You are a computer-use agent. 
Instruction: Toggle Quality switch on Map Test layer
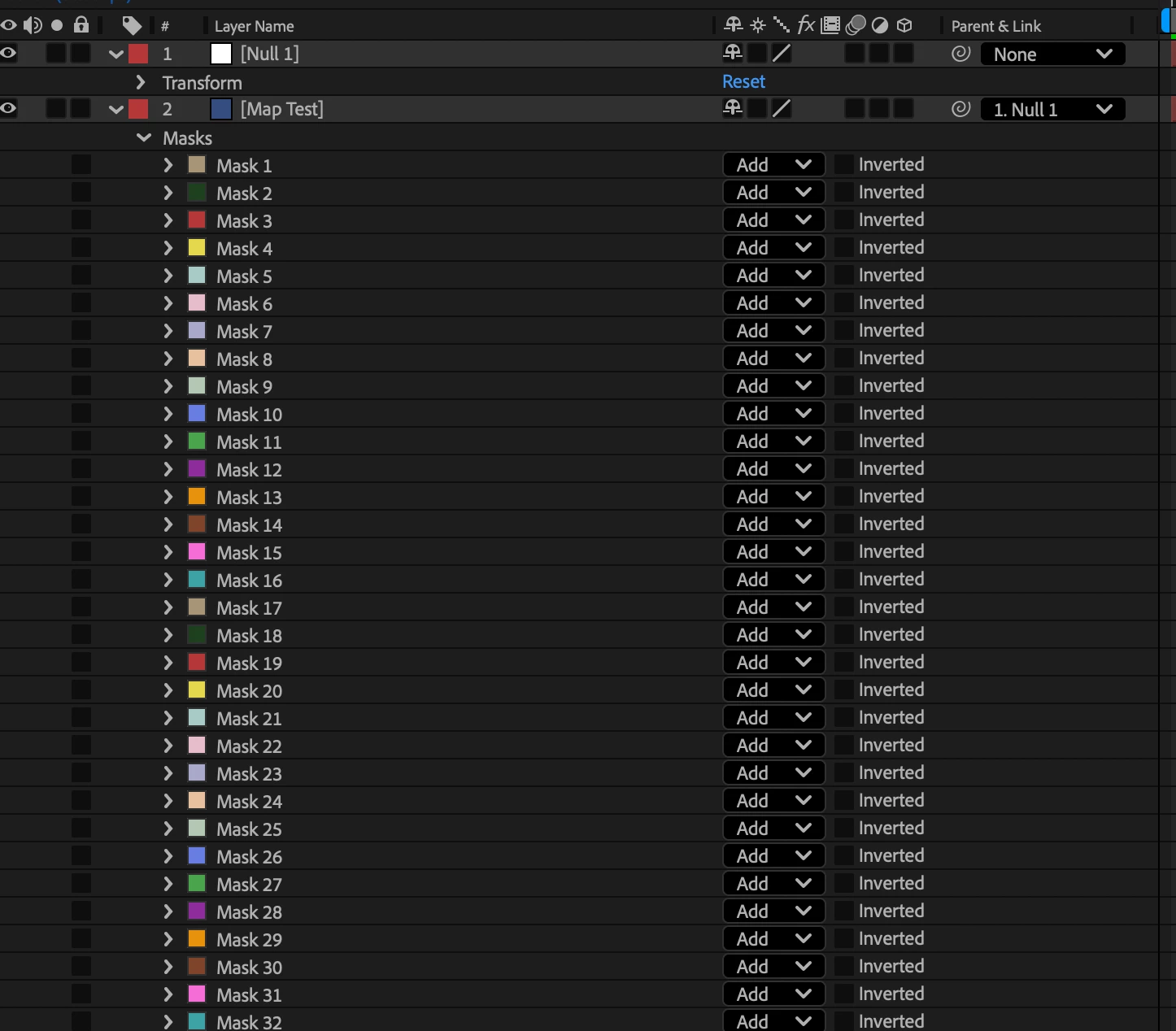click(782, 109)
